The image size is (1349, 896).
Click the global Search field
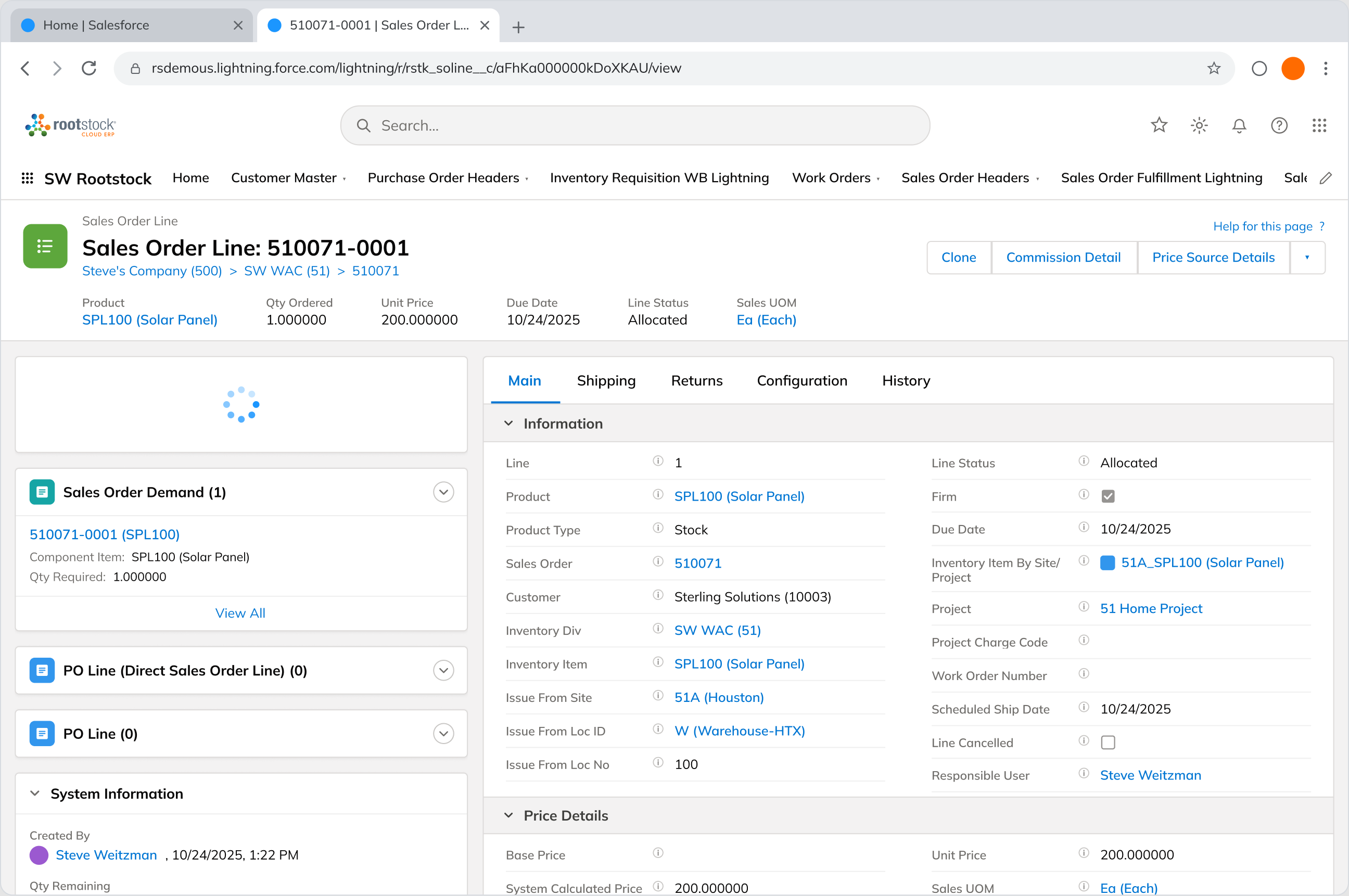click(x=634, y=125)
